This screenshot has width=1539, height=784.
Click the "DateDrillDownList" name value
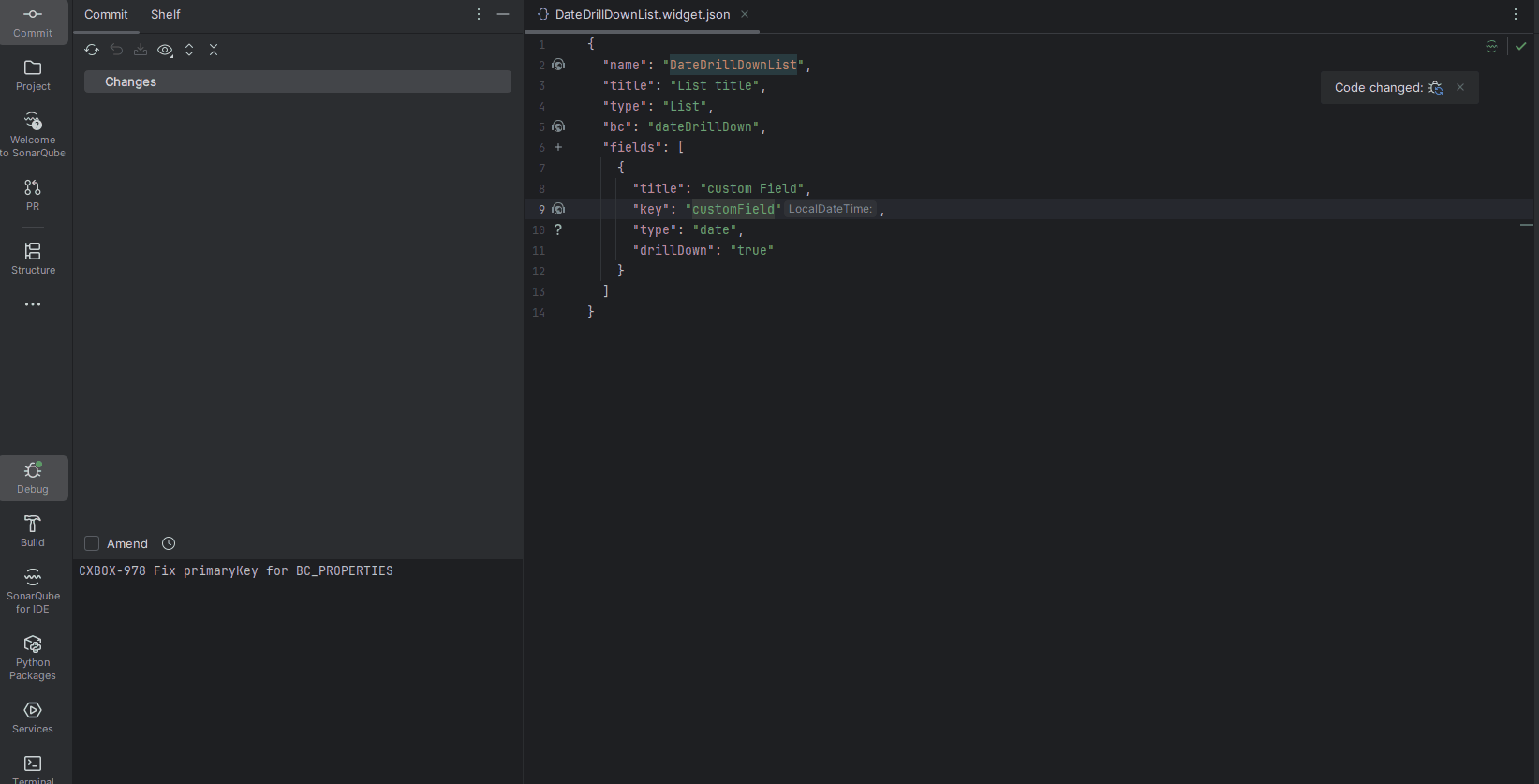click(733, 65)
